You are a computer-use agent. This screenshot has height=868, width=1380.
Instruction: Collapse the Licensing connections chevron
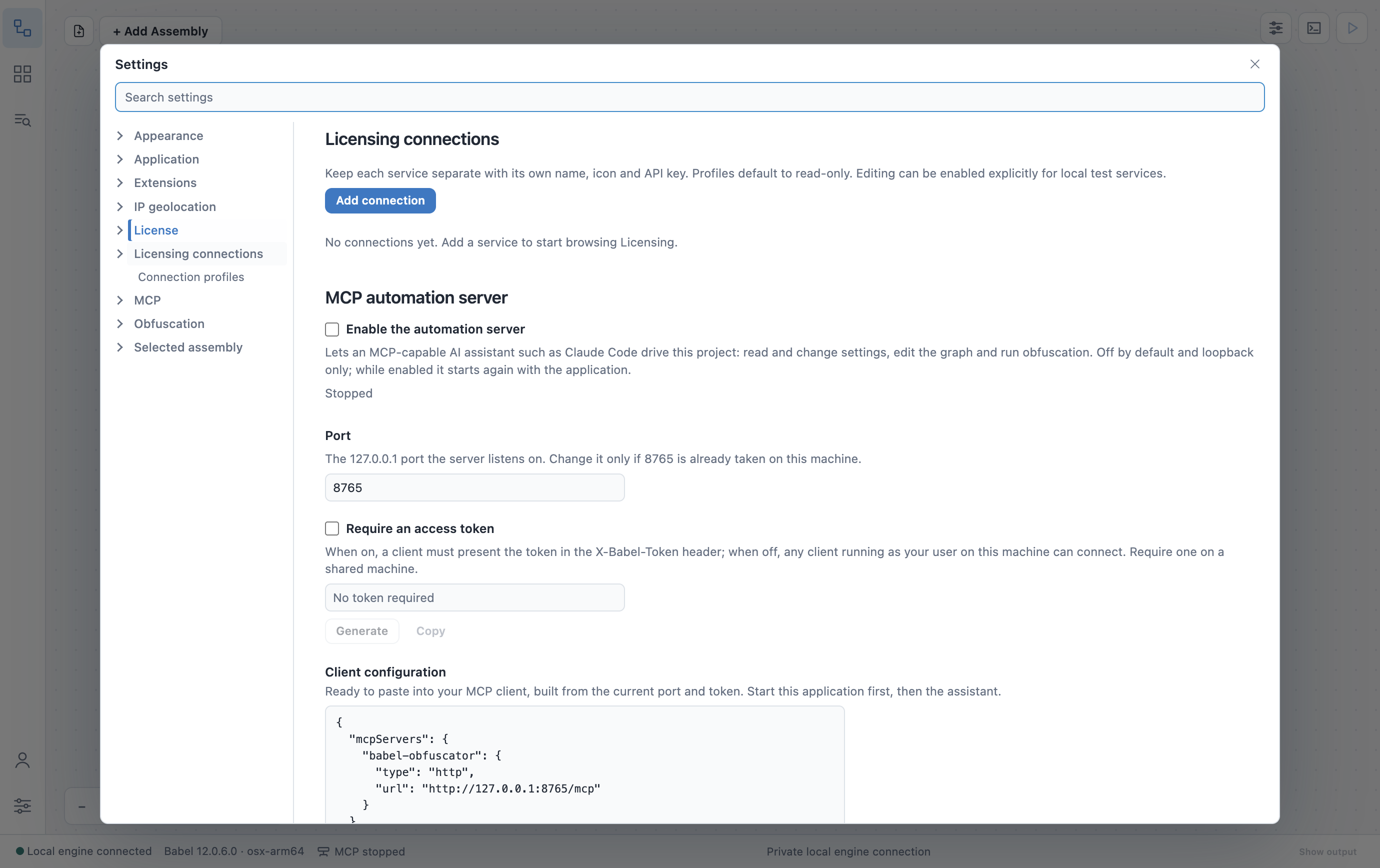tap(120, 254)
